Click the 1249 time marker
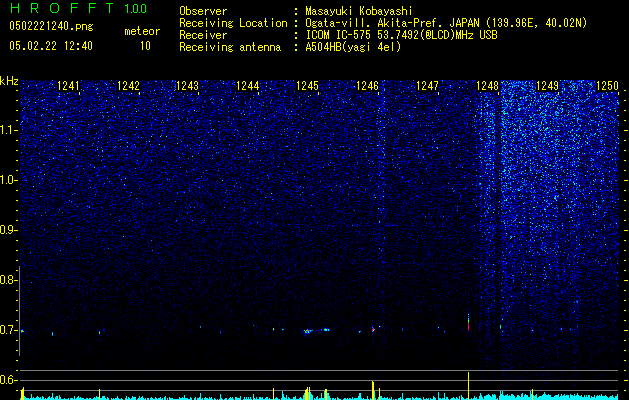The height and width of the screenshot is (400, 629). pyautogui.click(x=547, y=86)
